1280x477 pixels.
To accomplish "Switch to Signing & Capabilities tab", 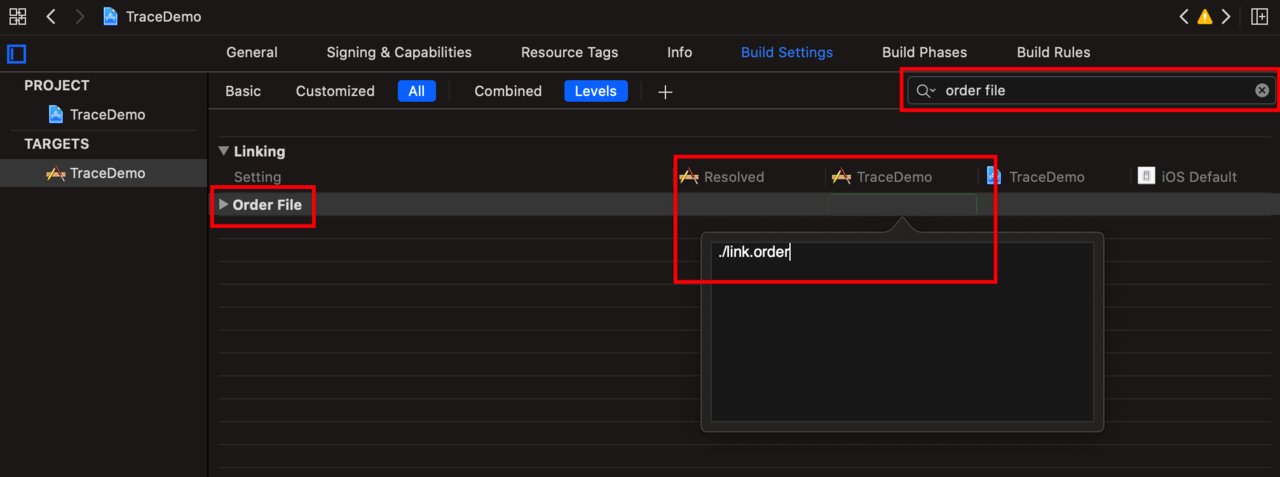I will coord(399,52).
